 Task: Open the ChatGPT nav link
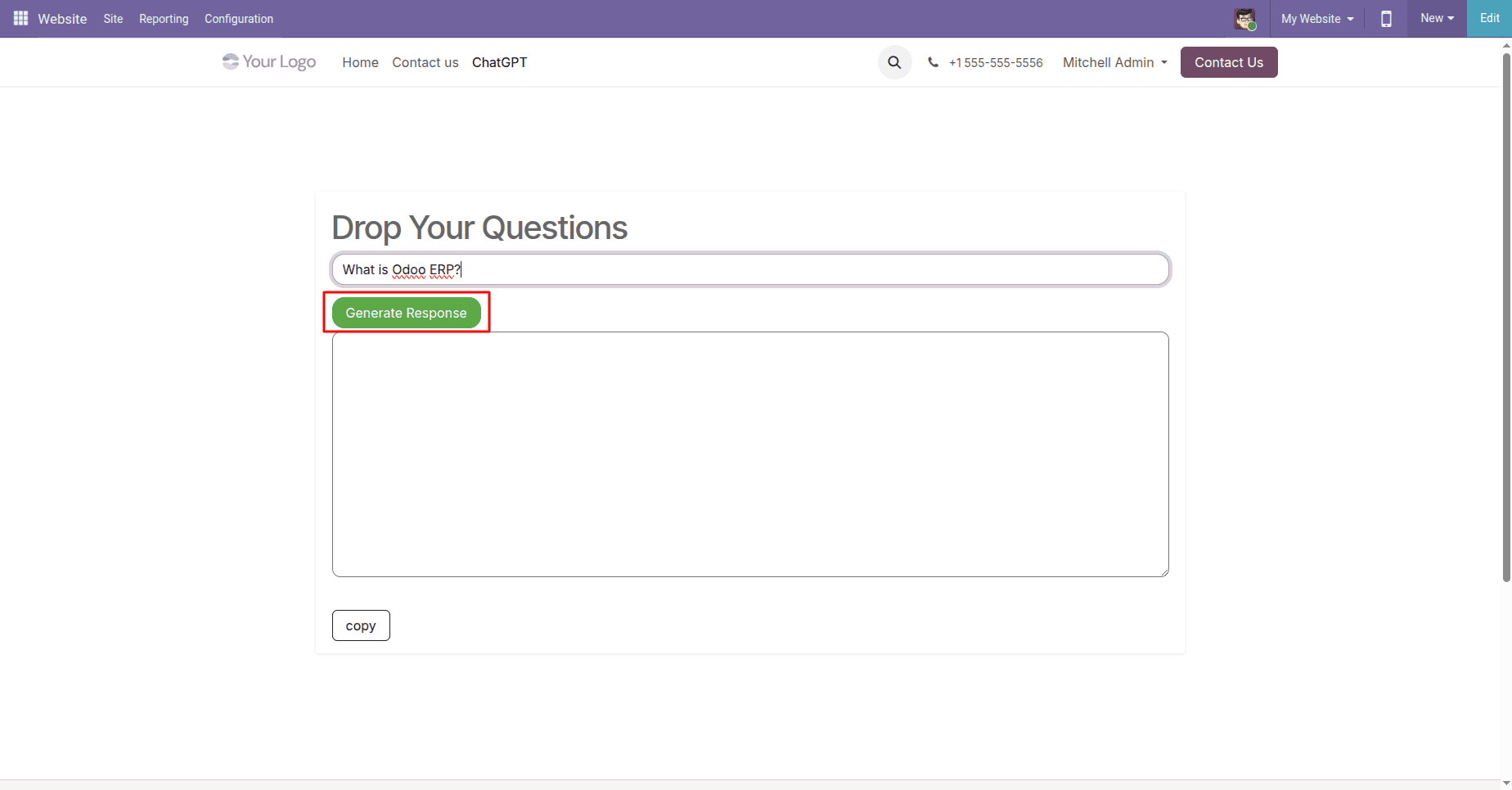click(x=500, y=62)
